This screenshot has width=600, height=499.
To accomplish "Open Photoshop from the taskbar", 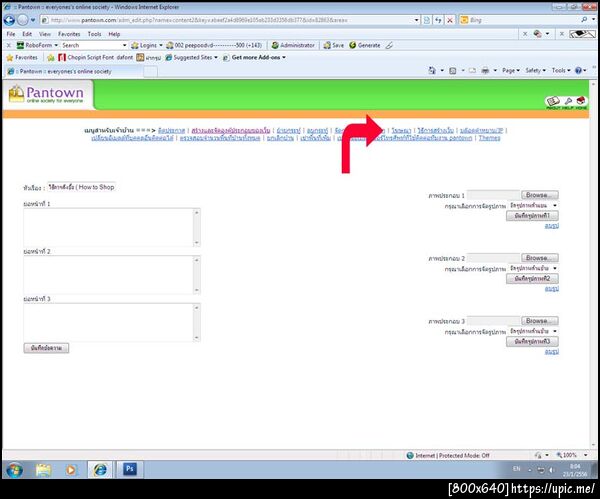I will [129, 469].
